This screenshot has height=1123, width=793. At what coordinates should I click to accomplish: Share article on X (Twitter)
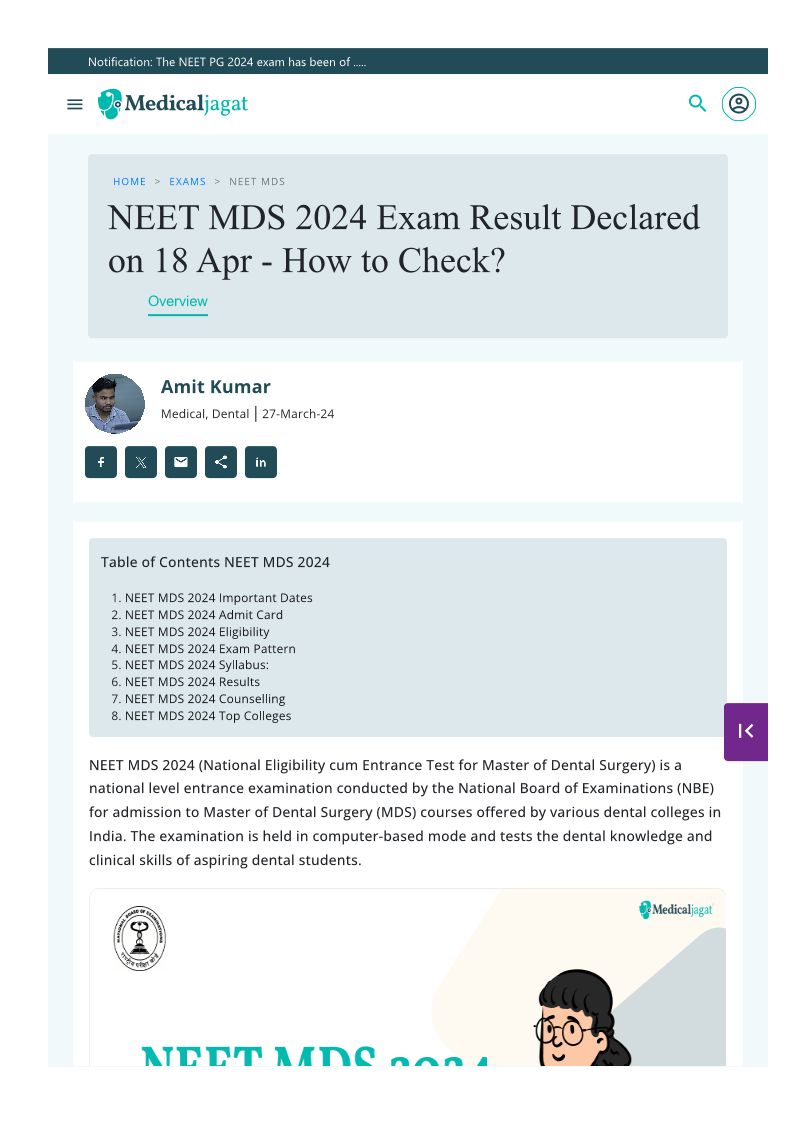(141, 462)
